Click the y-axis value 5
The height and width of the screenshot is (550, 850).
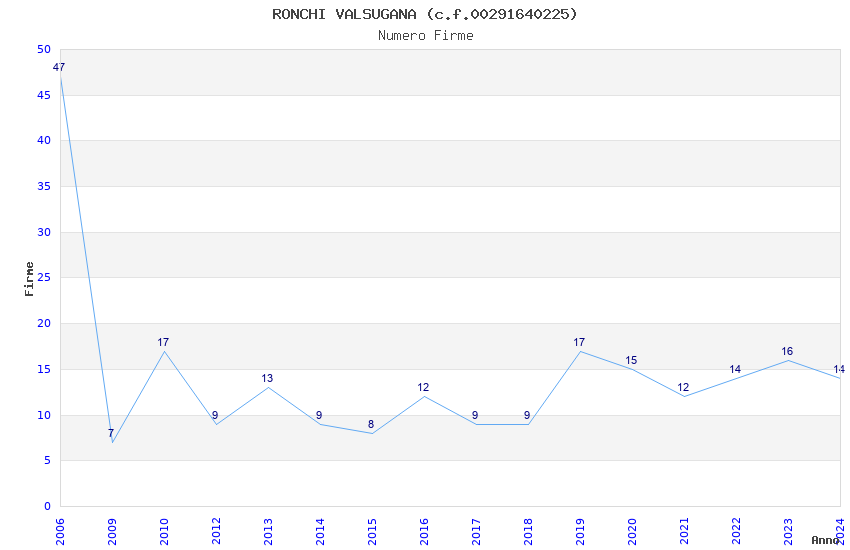coord(48,461)
